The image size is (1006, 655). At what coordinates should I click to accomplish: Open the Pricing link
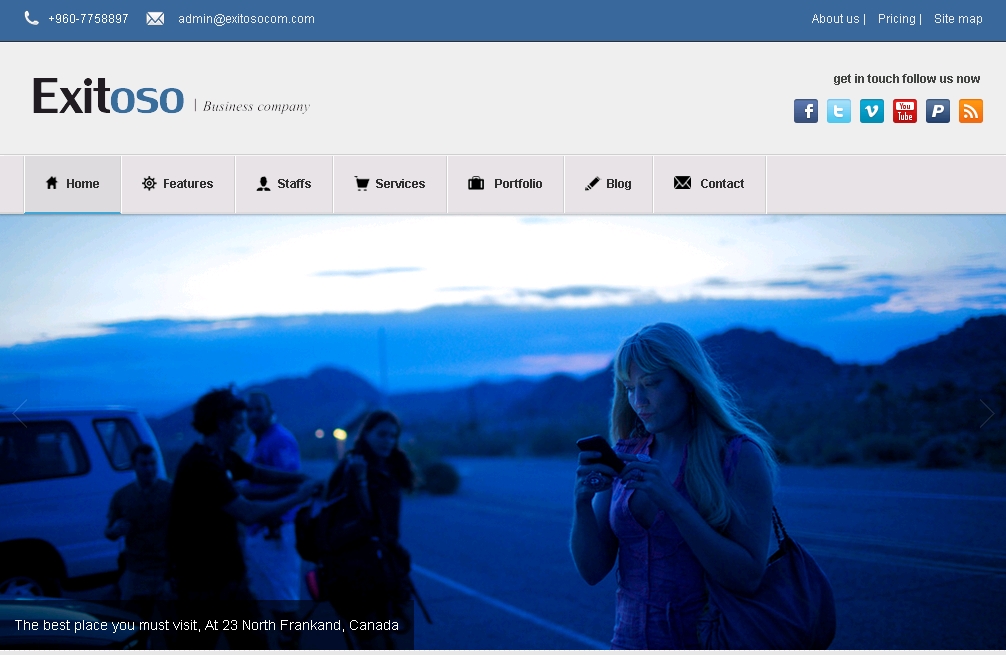897,19
